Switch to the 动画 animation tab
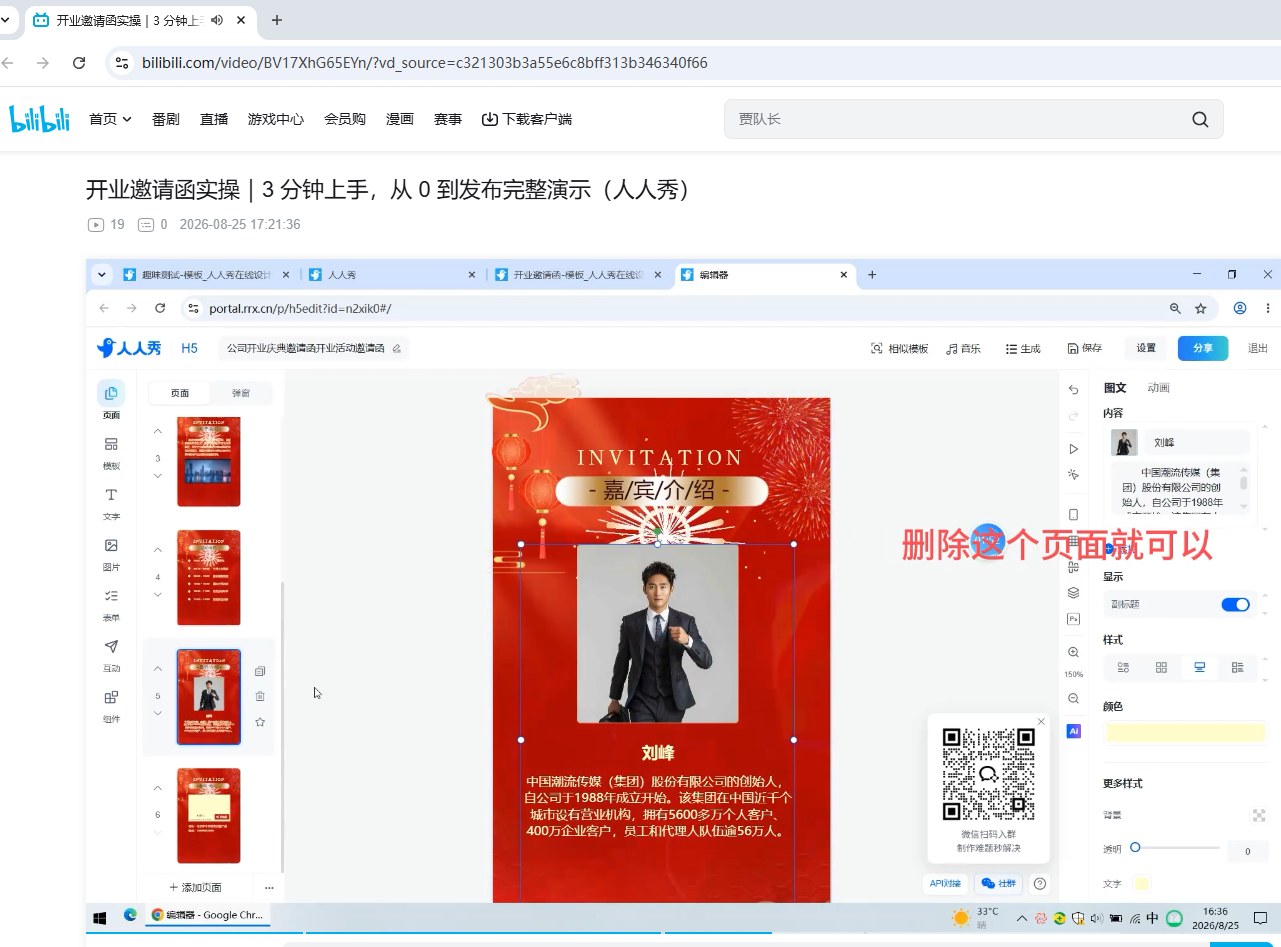 1158,388
